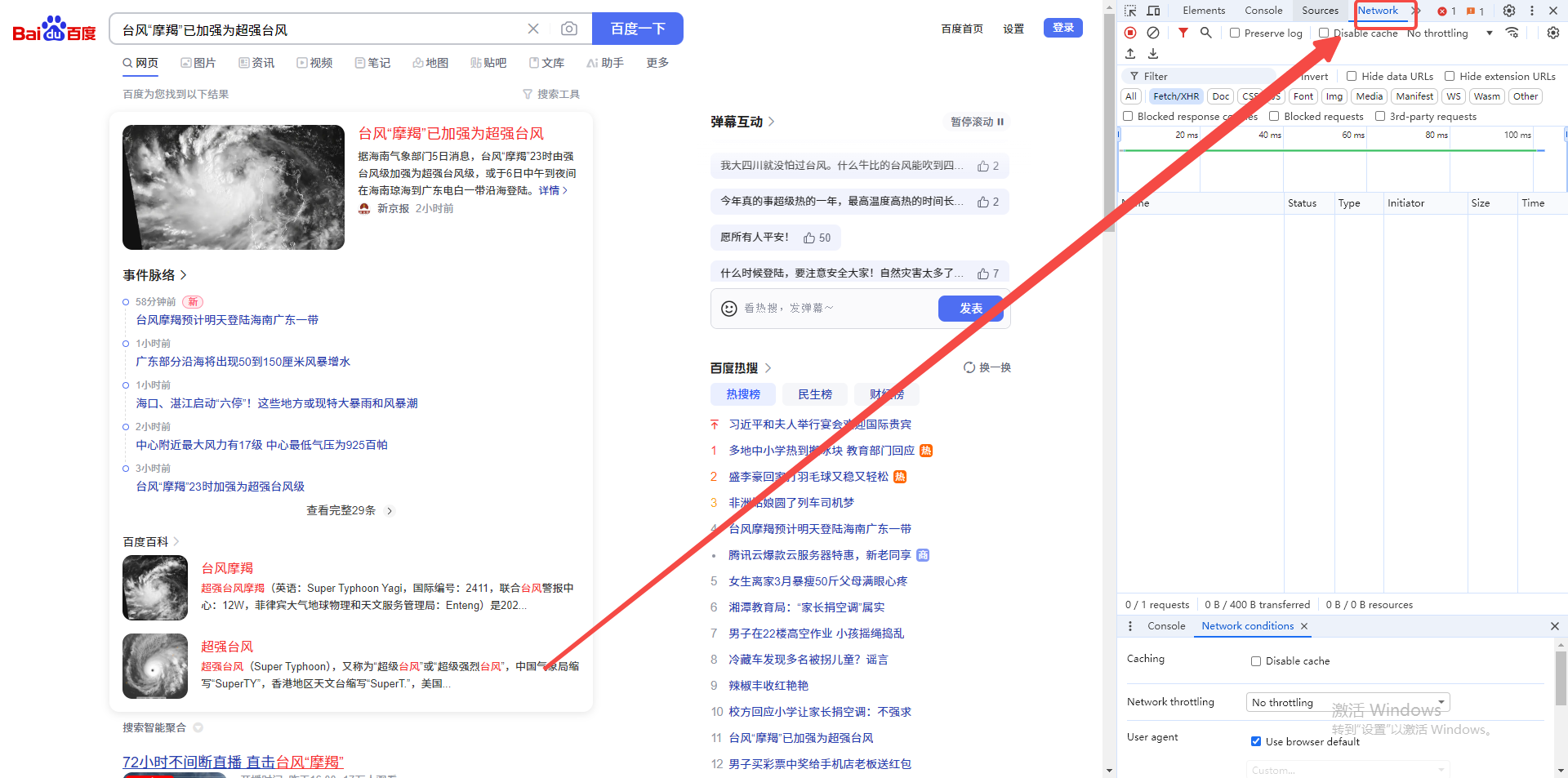
Task: Open the orange warning count badge
Action: point(1475,11)
